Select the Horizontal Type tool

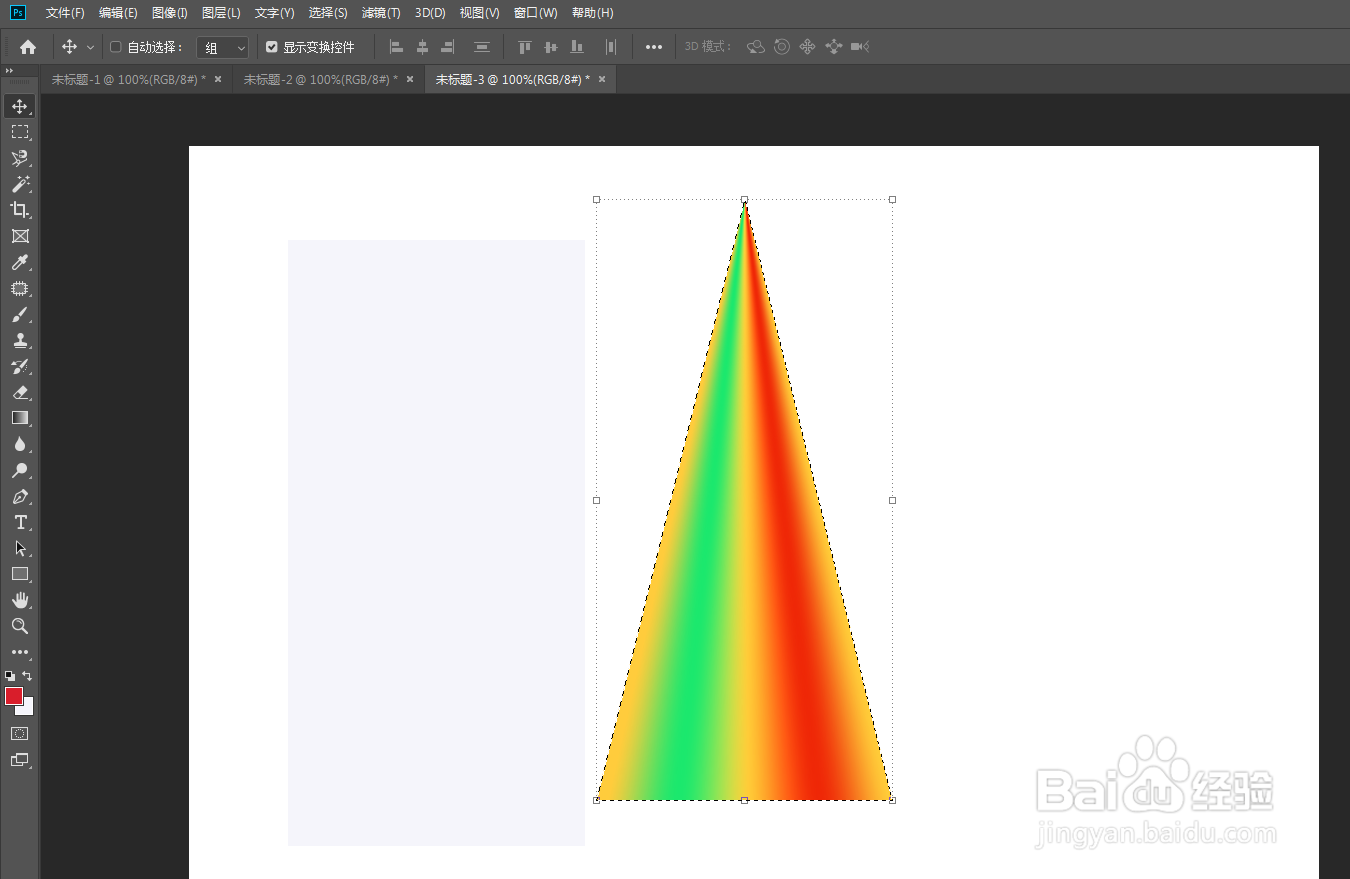20,522
